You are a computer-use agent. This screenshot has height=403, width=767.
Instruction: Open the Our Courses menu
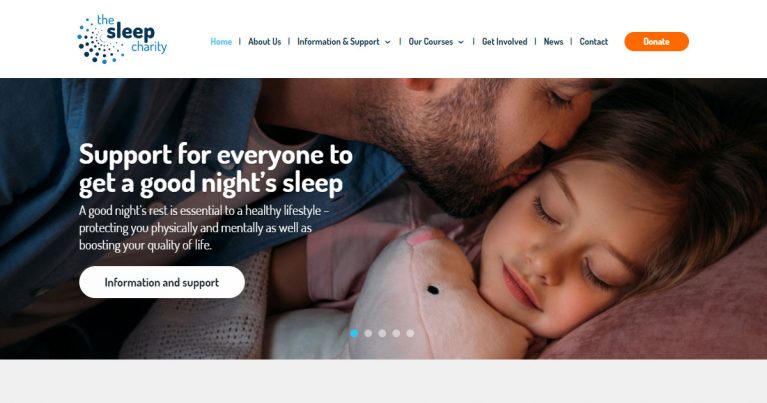pyautogui.click(x=431, y=42)
